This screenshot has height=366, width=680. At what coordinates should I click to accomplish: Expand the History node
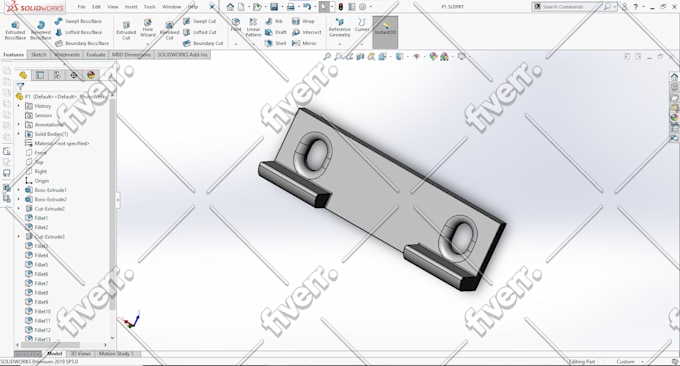tap(19, 106)
